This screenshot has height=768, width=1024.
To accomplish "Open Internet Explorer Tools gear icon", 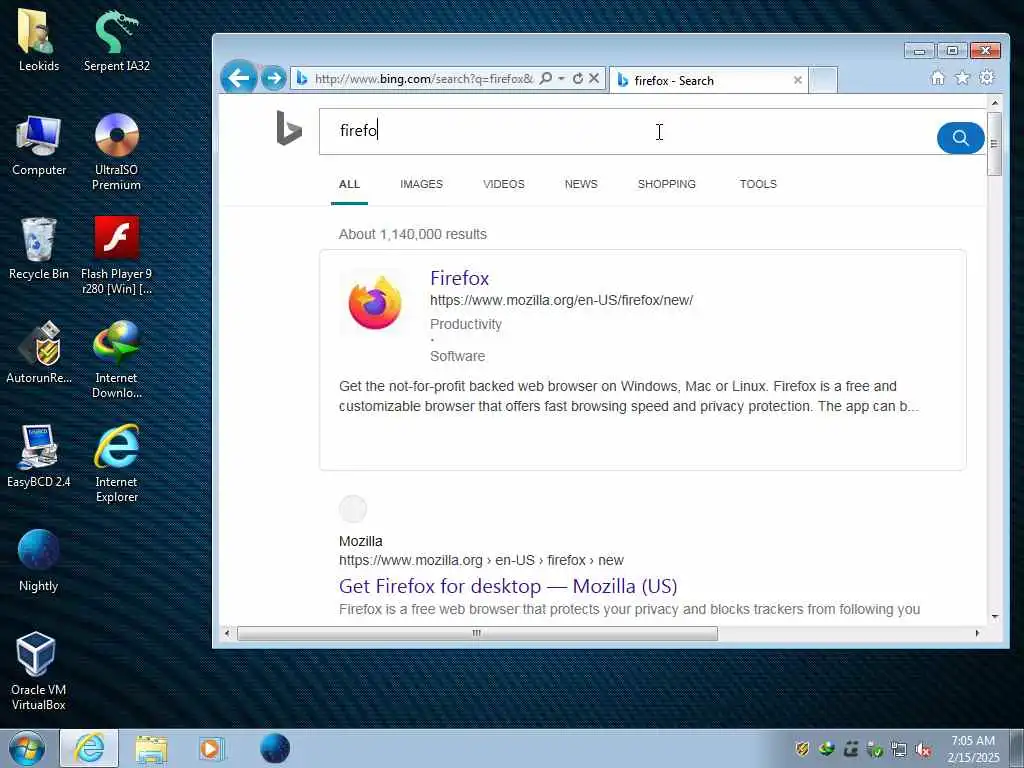I will pos(987,78).
